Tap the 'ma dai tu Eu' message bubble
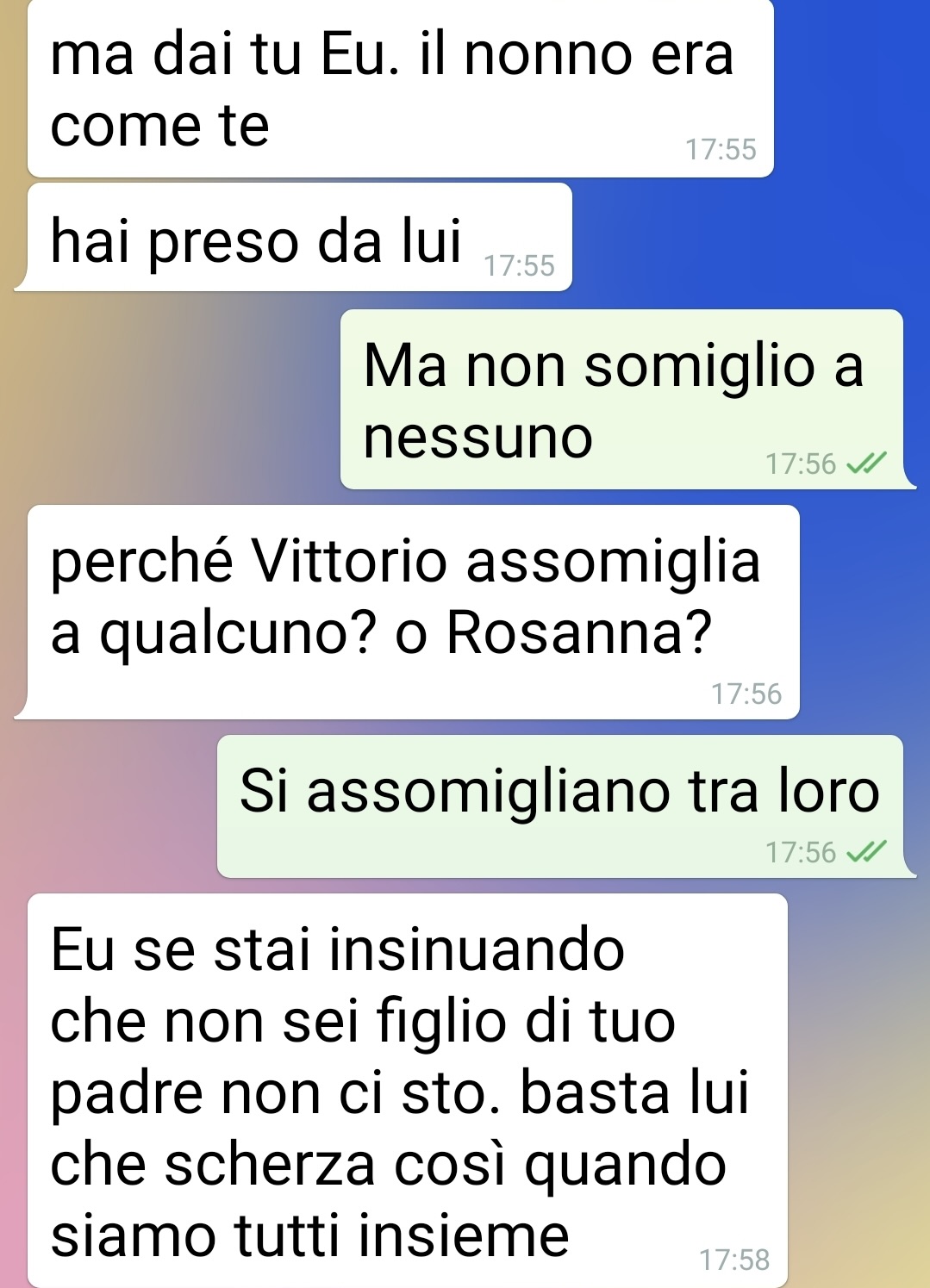The height and width of the screenshot is (1288, 930). 401,88
